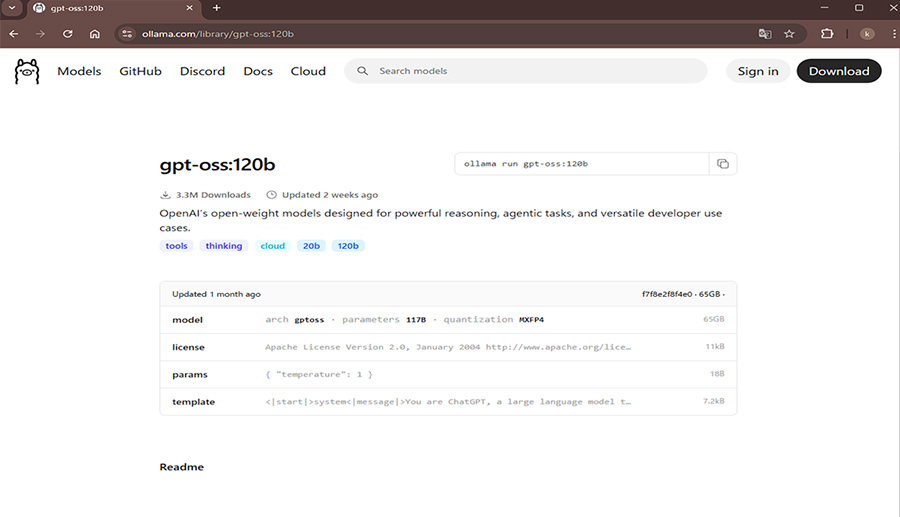
Task: Go to the browser home page icon
Action: [95, 33]
